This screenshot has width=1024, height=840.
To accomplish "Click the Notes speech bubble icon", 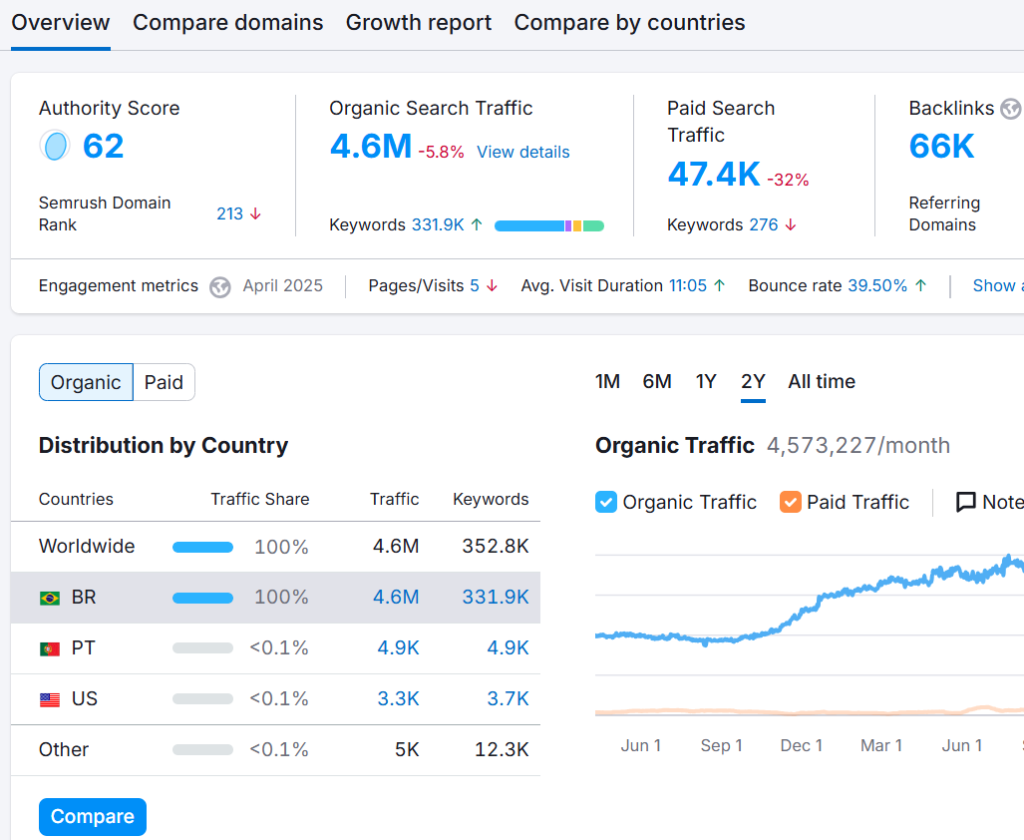I will click(x=965, y=502).
